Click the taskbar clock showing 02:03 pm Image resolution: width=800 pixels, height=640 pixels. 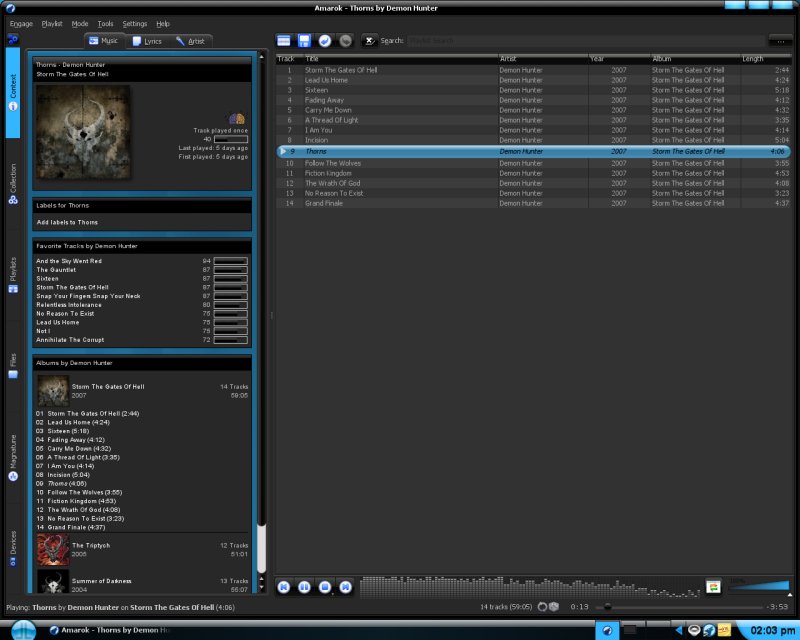pyautogui.click(x=772, y=631)
